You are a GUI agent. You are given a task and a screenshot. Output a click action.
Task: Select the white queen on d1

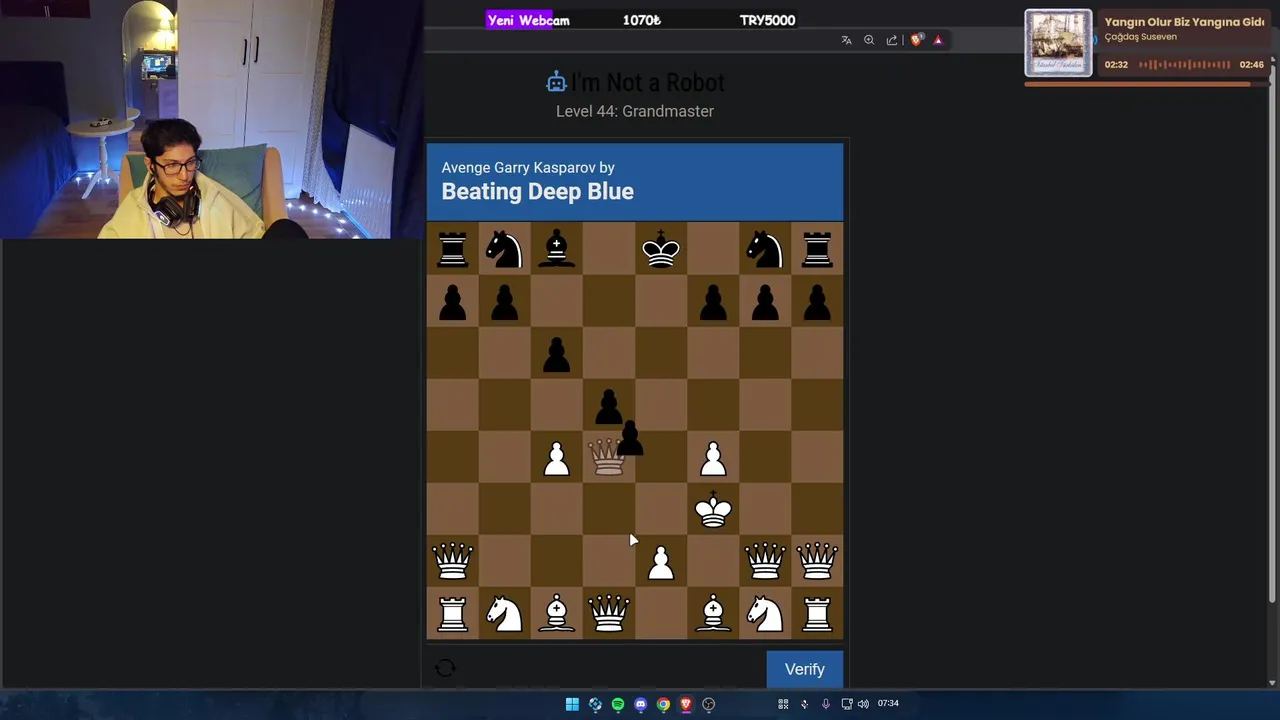609,614
